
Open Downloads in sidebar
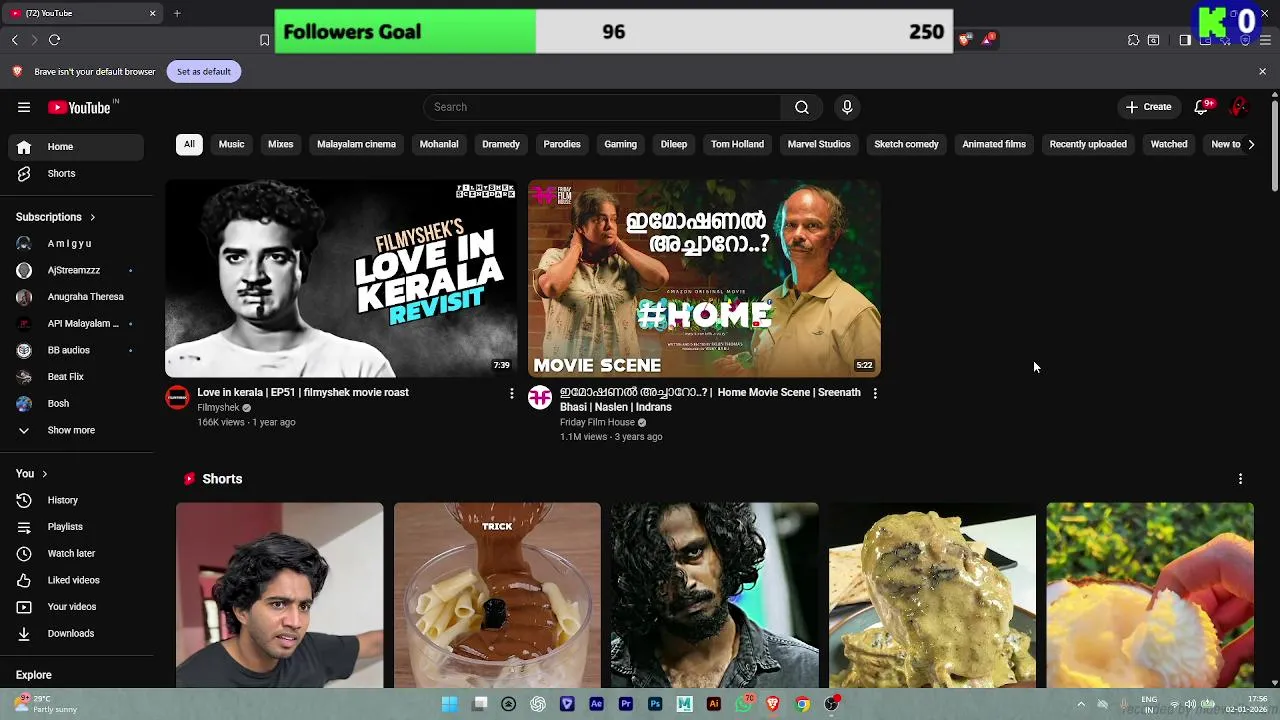point(78,633)
